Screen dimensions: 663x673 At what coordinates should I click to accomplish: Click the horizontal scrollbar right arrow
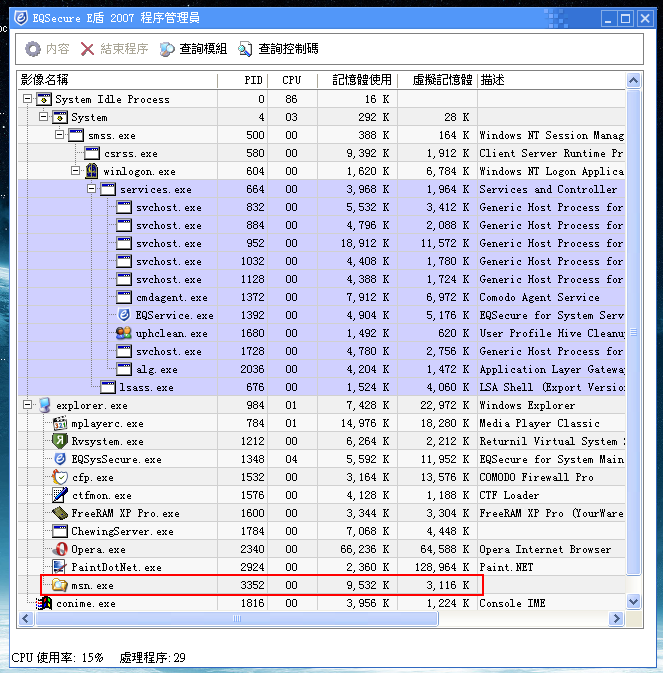click(x=617, y=618)
